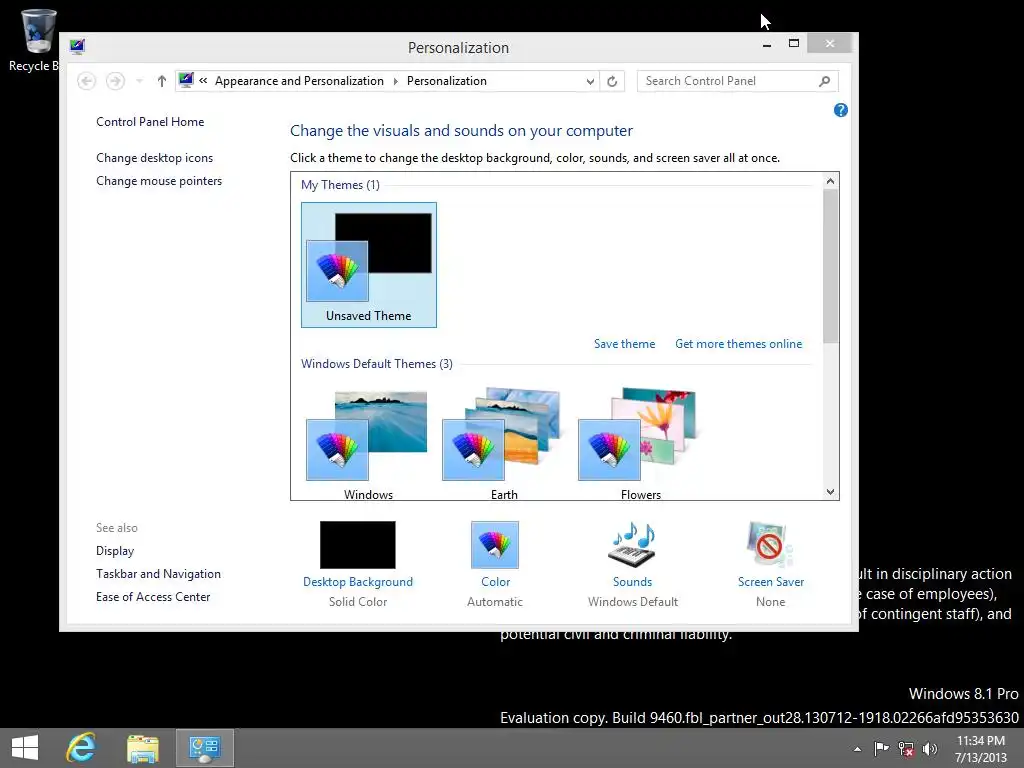Maximize the Personalization window

(793, 44)
